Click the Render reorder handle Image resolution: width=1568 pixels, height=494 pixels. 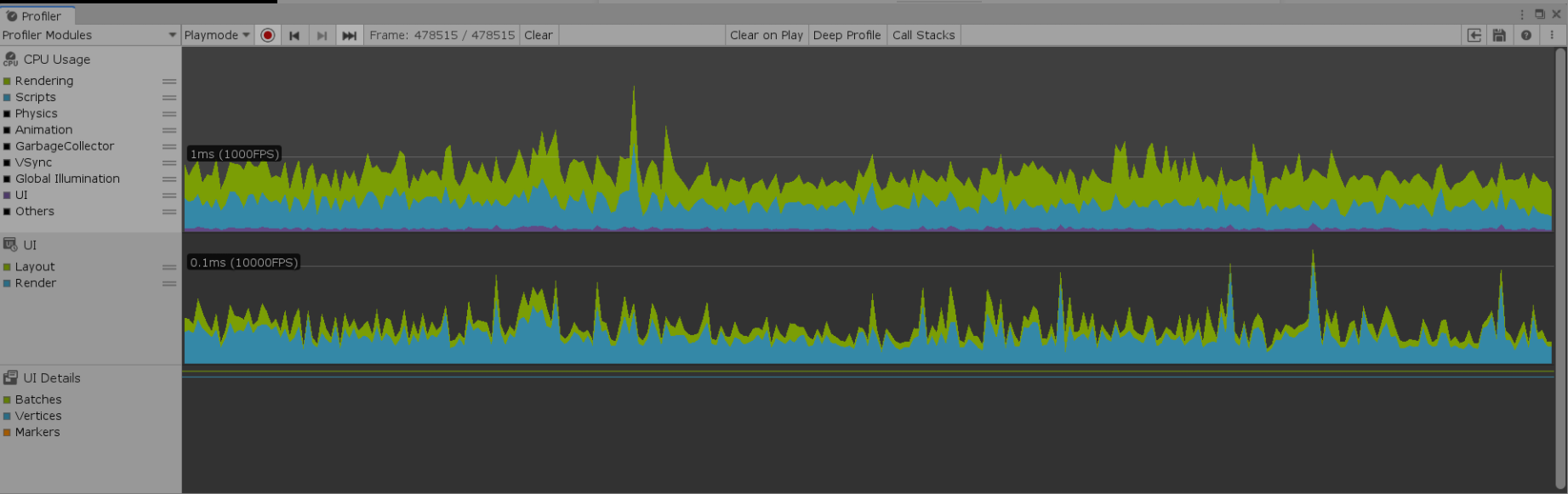169,283
